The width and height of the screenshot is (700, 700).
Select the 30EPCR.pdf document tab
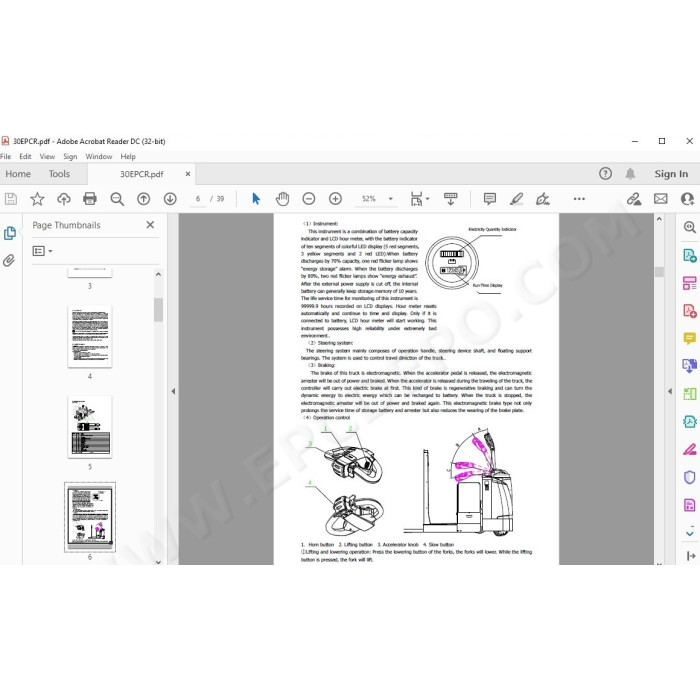pos(142,174)
